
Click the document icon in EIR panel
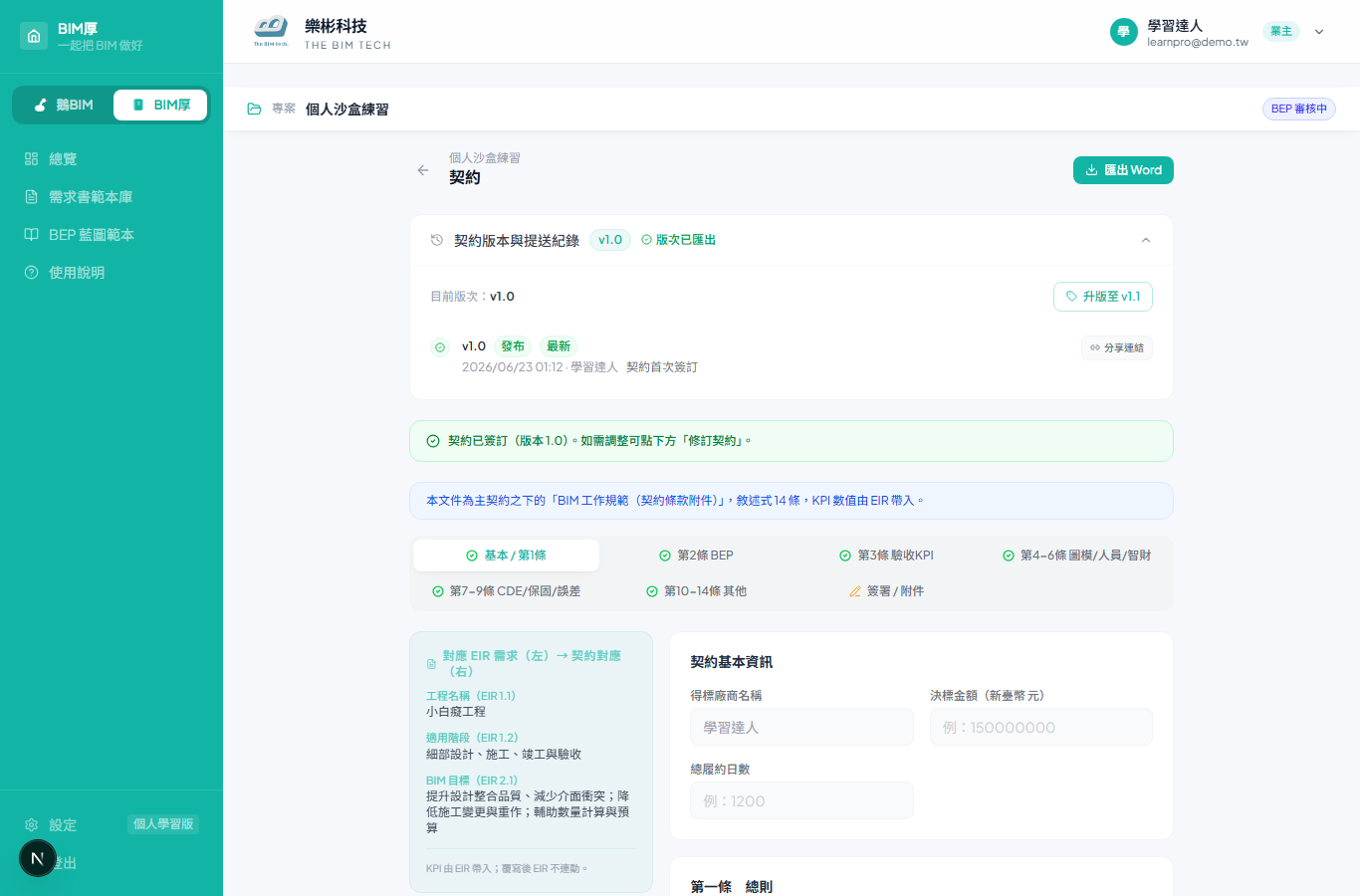[431, 664]
